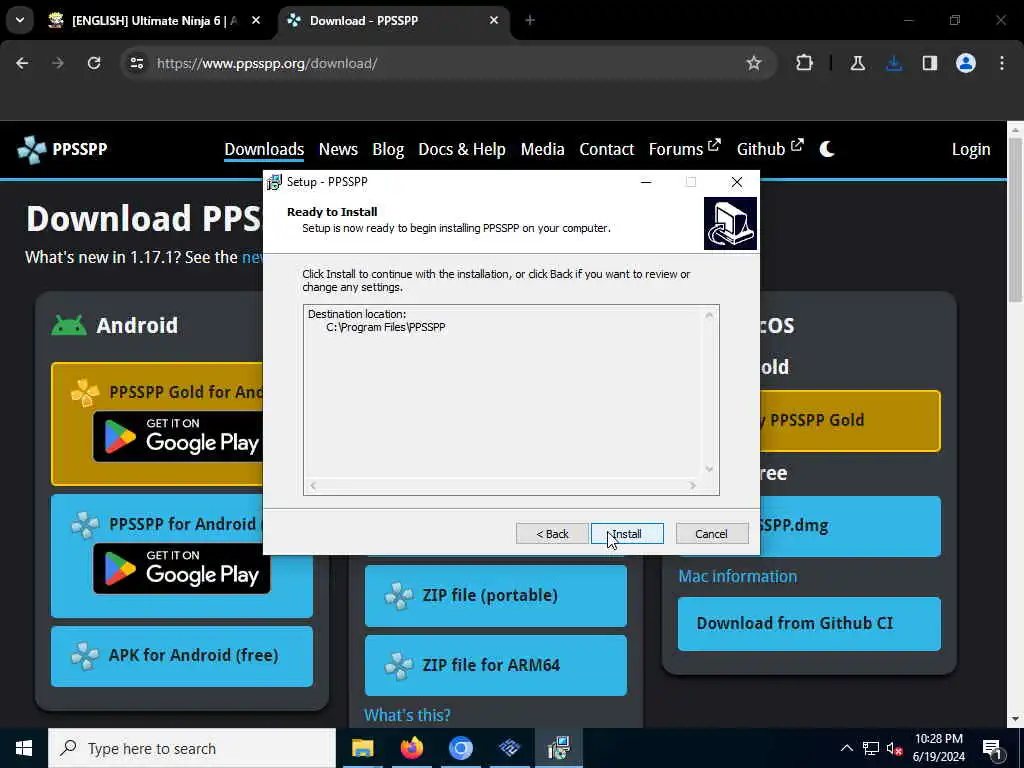
Task: Open the Forums external link
Action: point(684,149)
